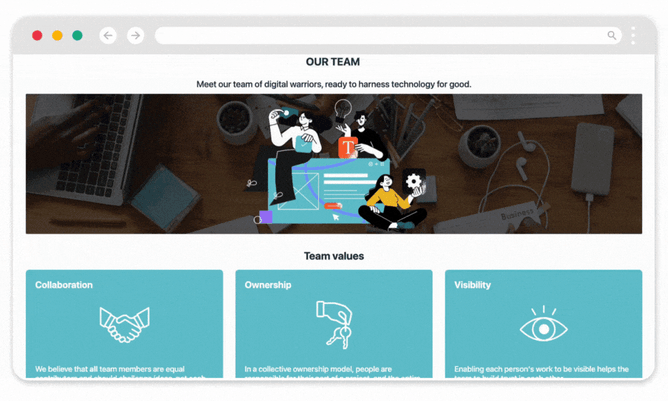This screenshot has width=668, height=401.
Task: Click the magnifier search icon in address bar
Action: point(612,35)
